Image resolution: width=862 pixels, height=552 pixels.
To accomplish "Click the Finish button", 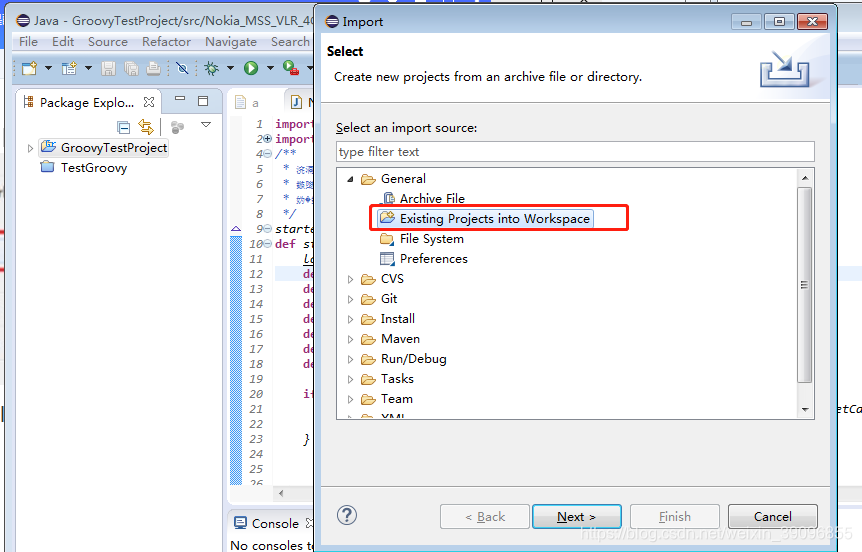I will coord(675,517).
